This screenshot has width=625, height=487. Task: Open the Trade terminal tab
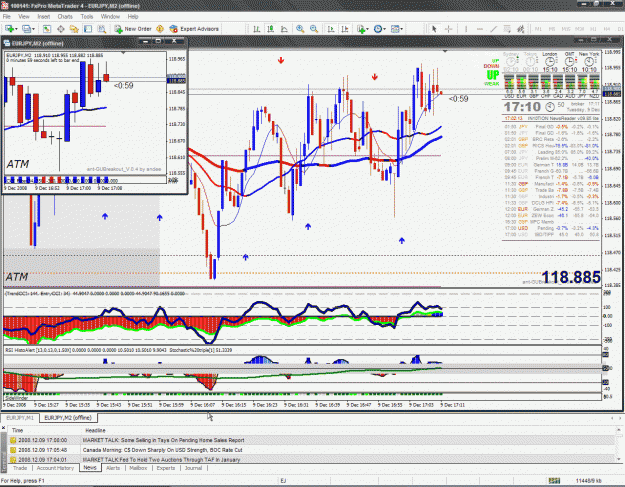click(x=20, y=468)
